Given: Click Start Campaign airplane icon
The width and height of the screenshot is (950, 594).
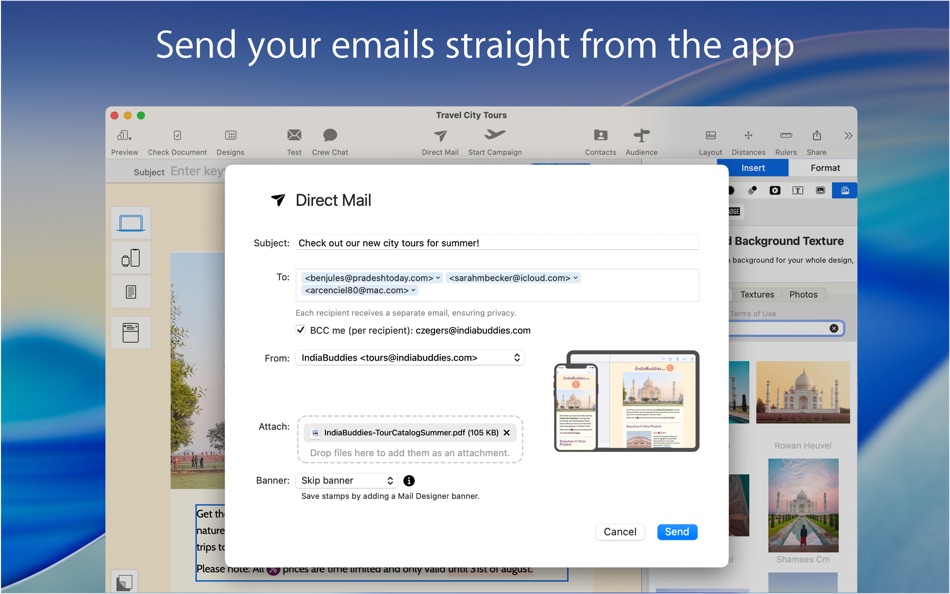Looking at the screenshot, I should click(494, 135).
